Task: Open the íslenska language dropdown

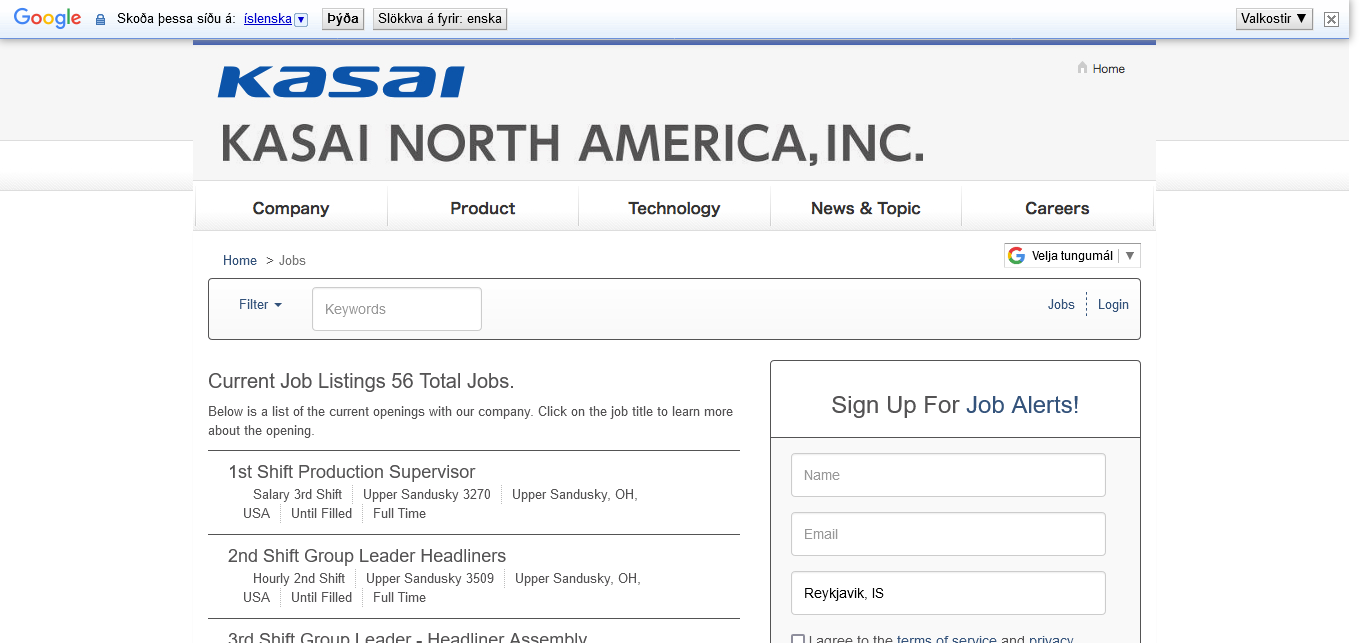Action: pyautogui.click(x=276, y=19)
